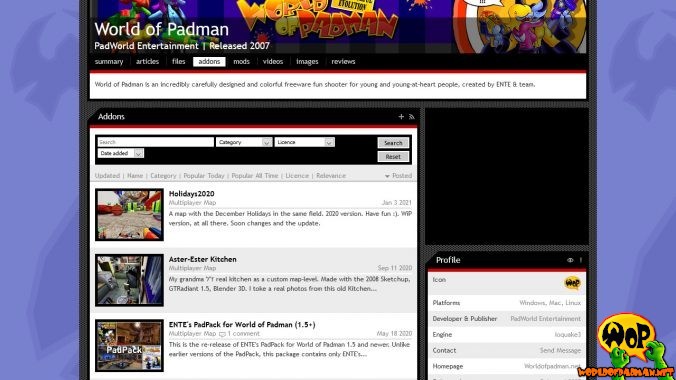Open the Category dropdown
This screenshot has height=380, width=676.
coord(244,142)
